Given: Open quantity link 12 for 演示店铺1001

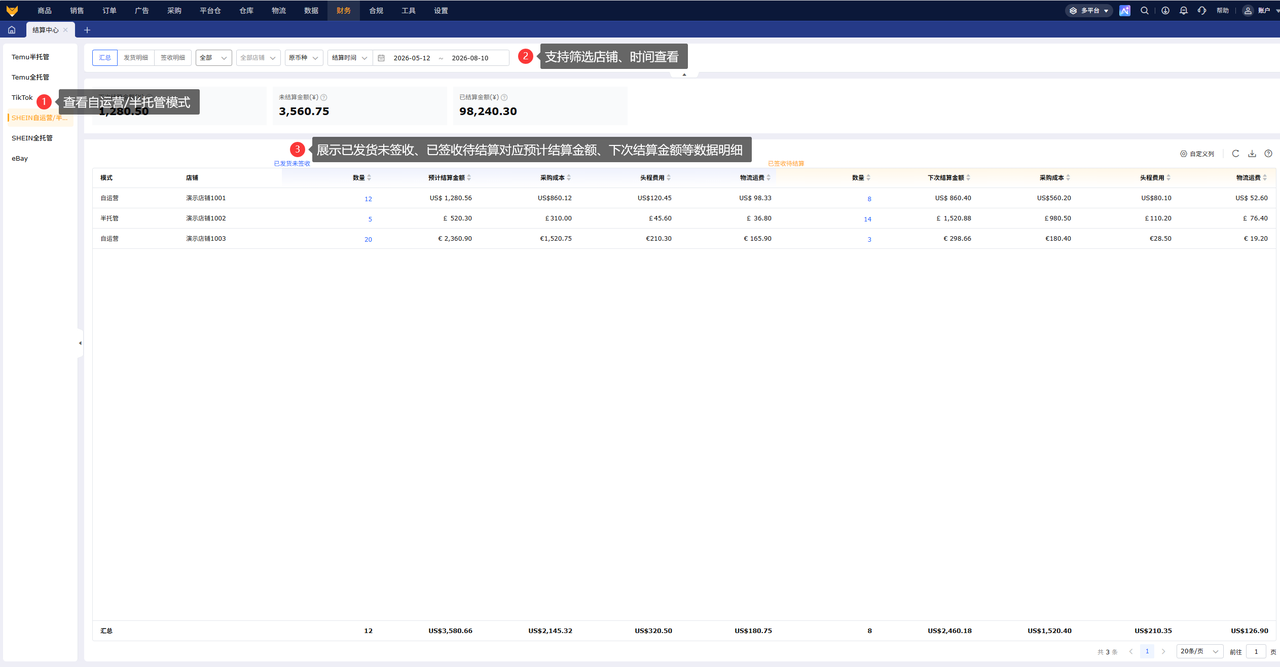Looking at the screenshot, I should pyautogui.click(x=368, y=199).
